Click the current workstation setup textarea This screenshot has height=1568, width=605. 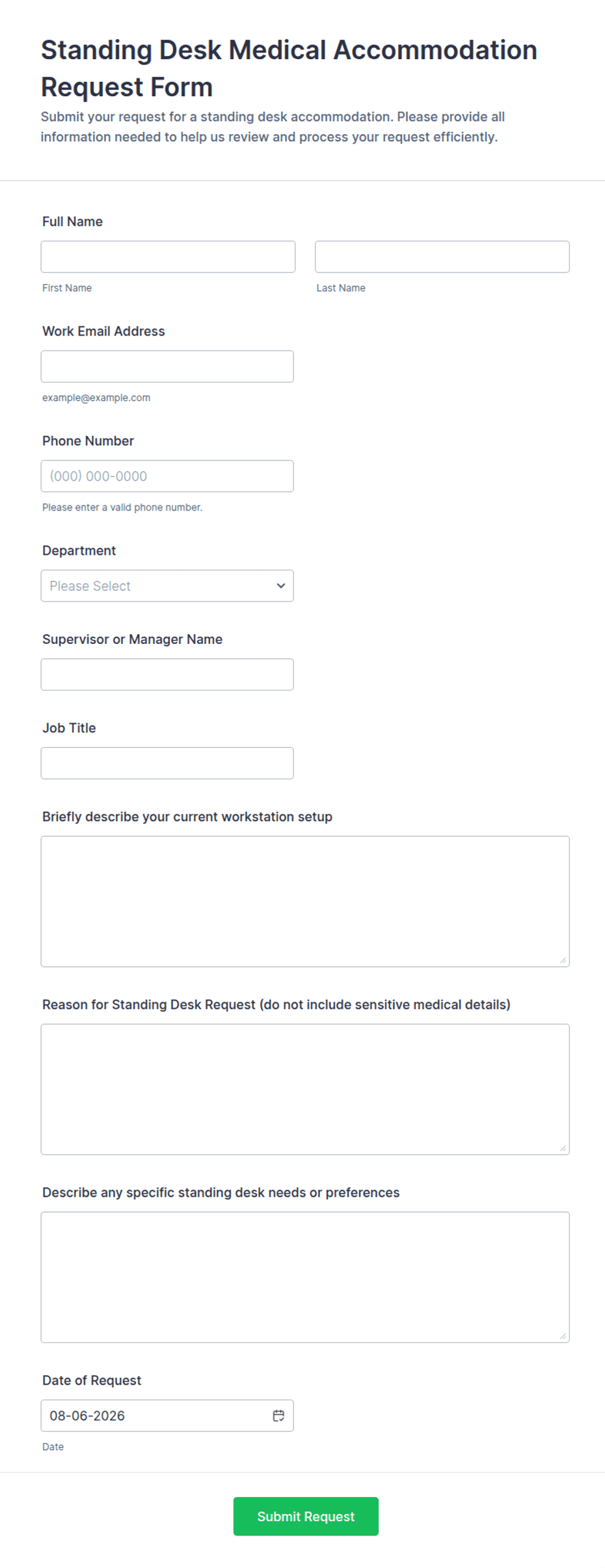305,901
